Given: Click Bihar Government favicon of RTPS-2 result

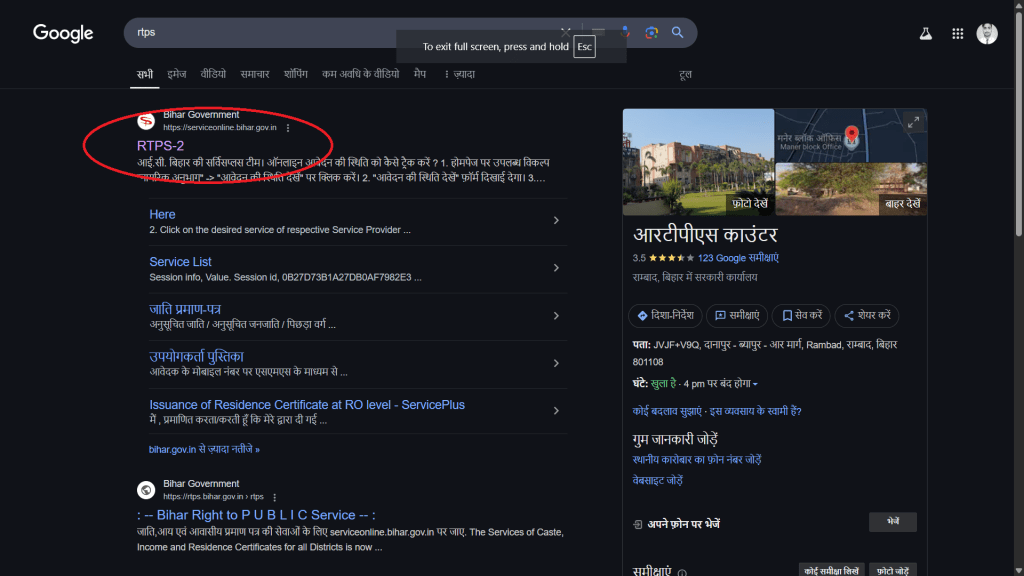Looking at the screenshot, I should tap(146, 121).
